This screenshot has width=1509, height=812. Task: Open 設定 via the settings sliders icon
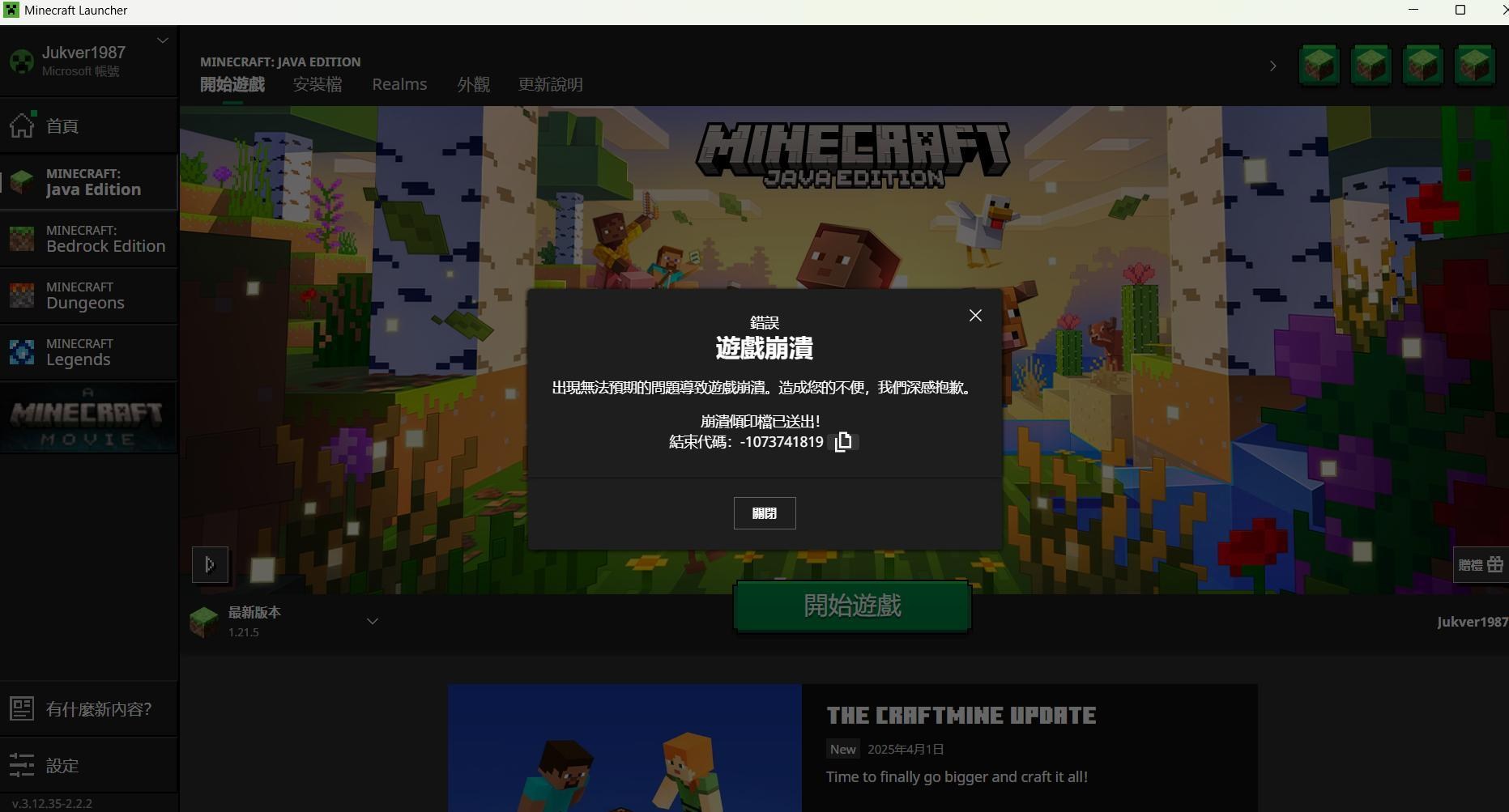pos(22,765)
